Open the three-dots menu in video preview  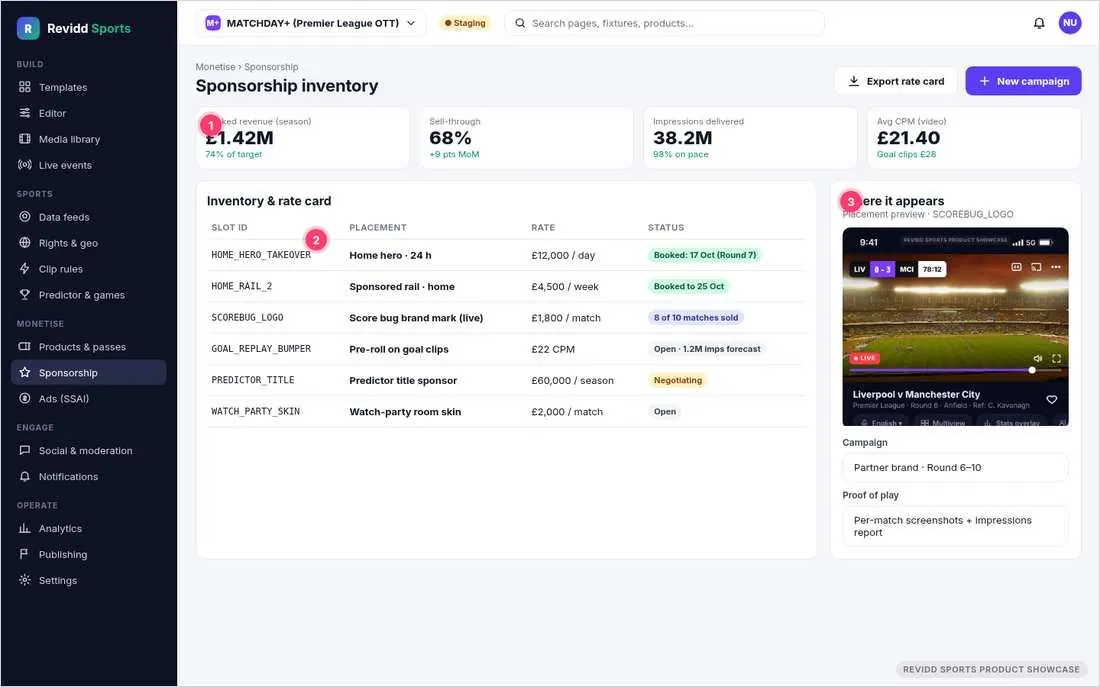tap(1056, 267)
